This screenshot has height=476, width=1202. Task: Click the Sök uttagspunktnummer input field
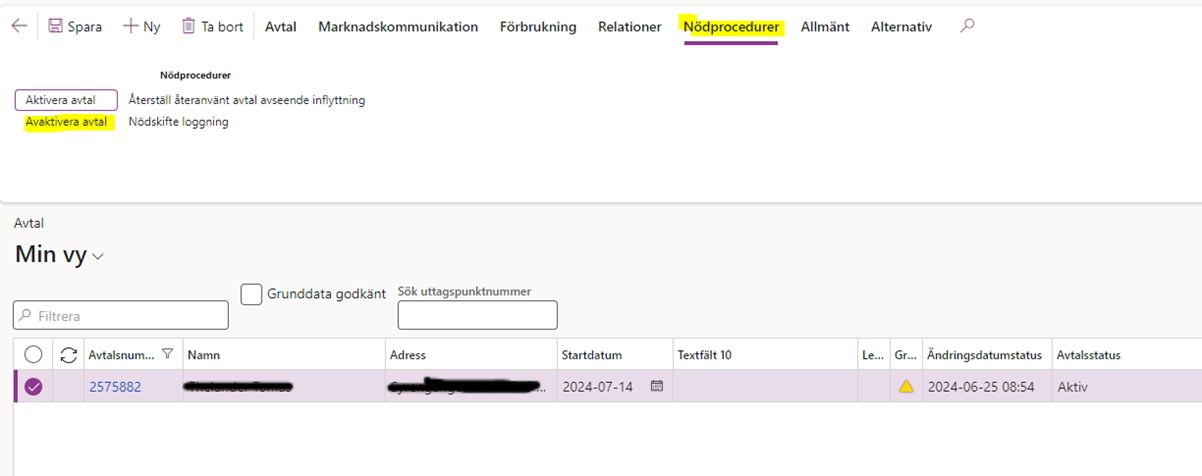click(477, 315)
